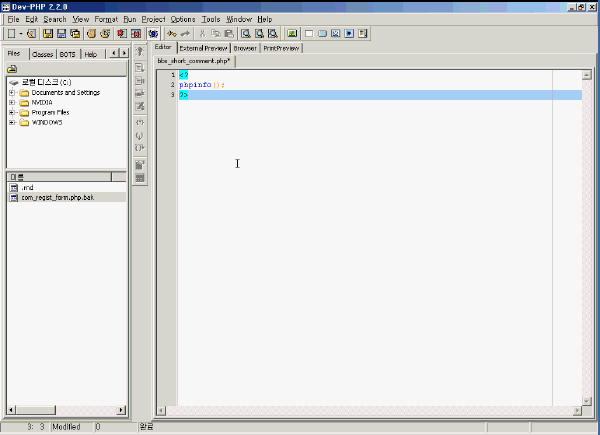Click the page icon with red X

122,34
